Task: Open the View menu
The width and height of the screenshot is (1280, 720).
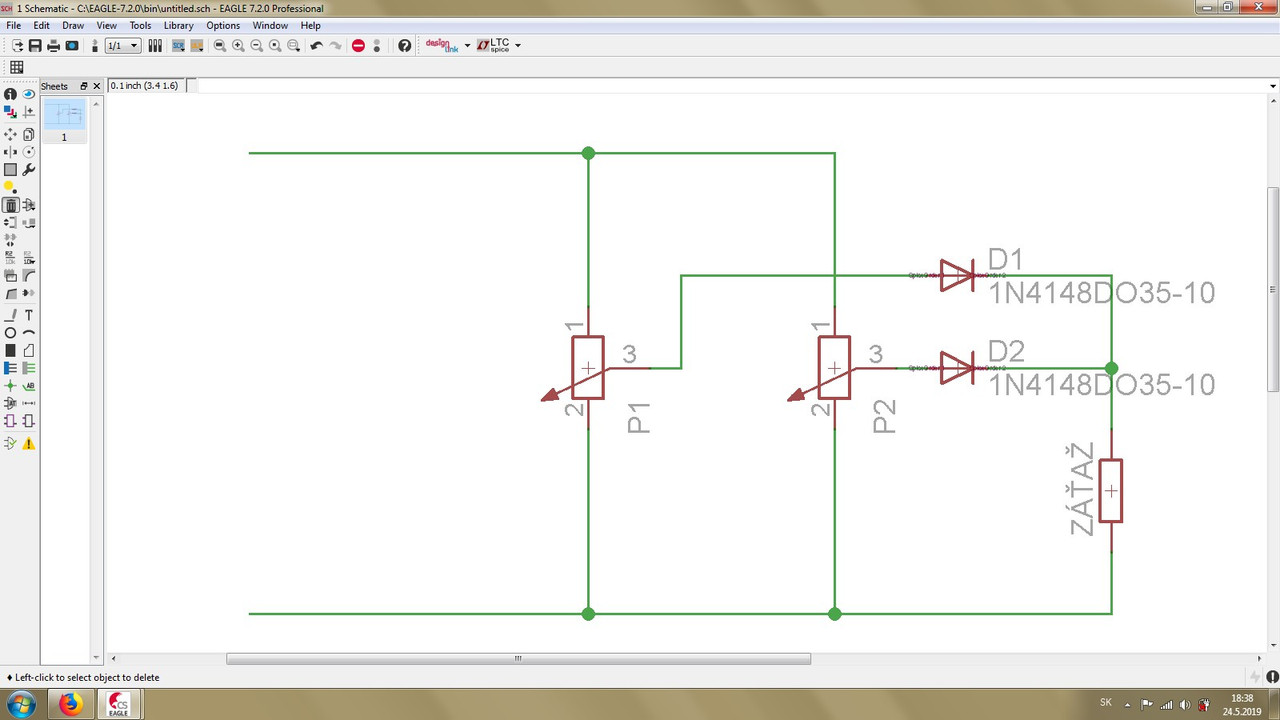Action: pos(107,25)
